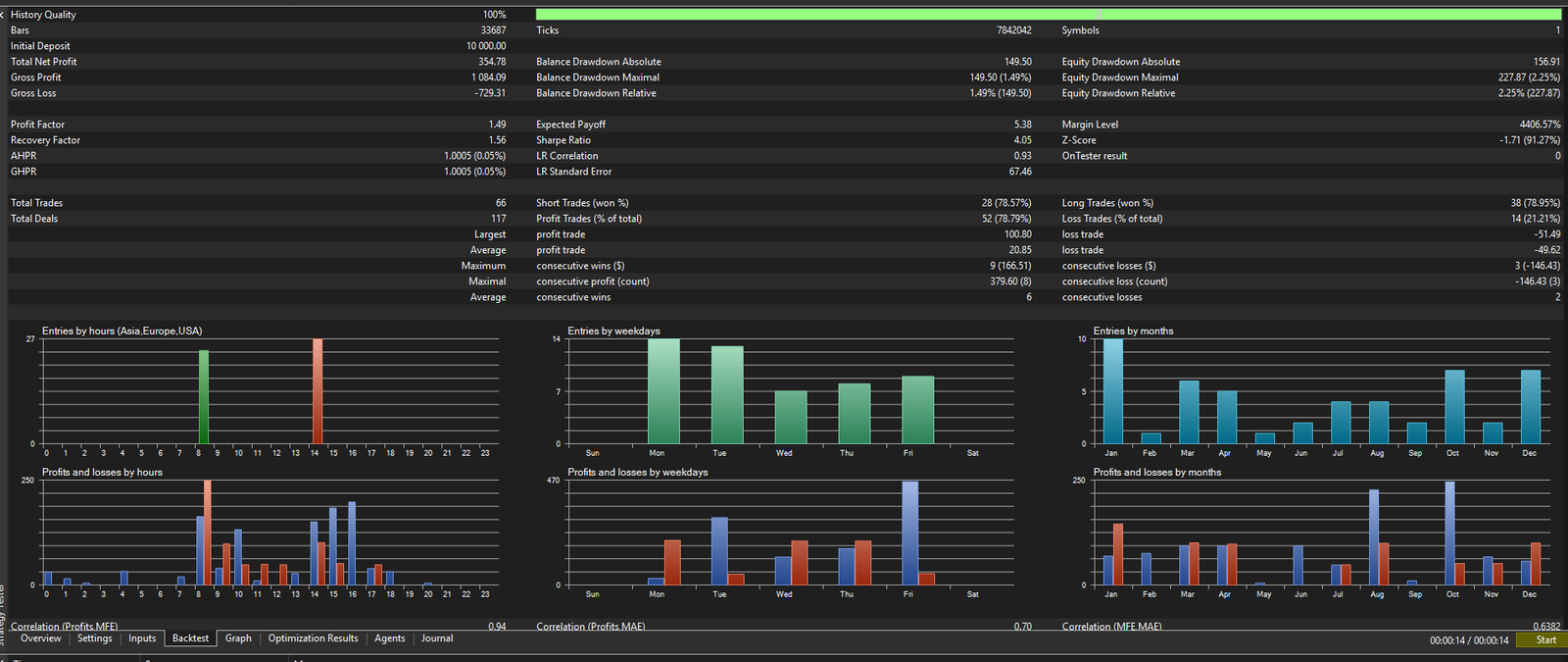
Task: Click the 'OnTester result' label
Action: click(x=1095, y=156)
